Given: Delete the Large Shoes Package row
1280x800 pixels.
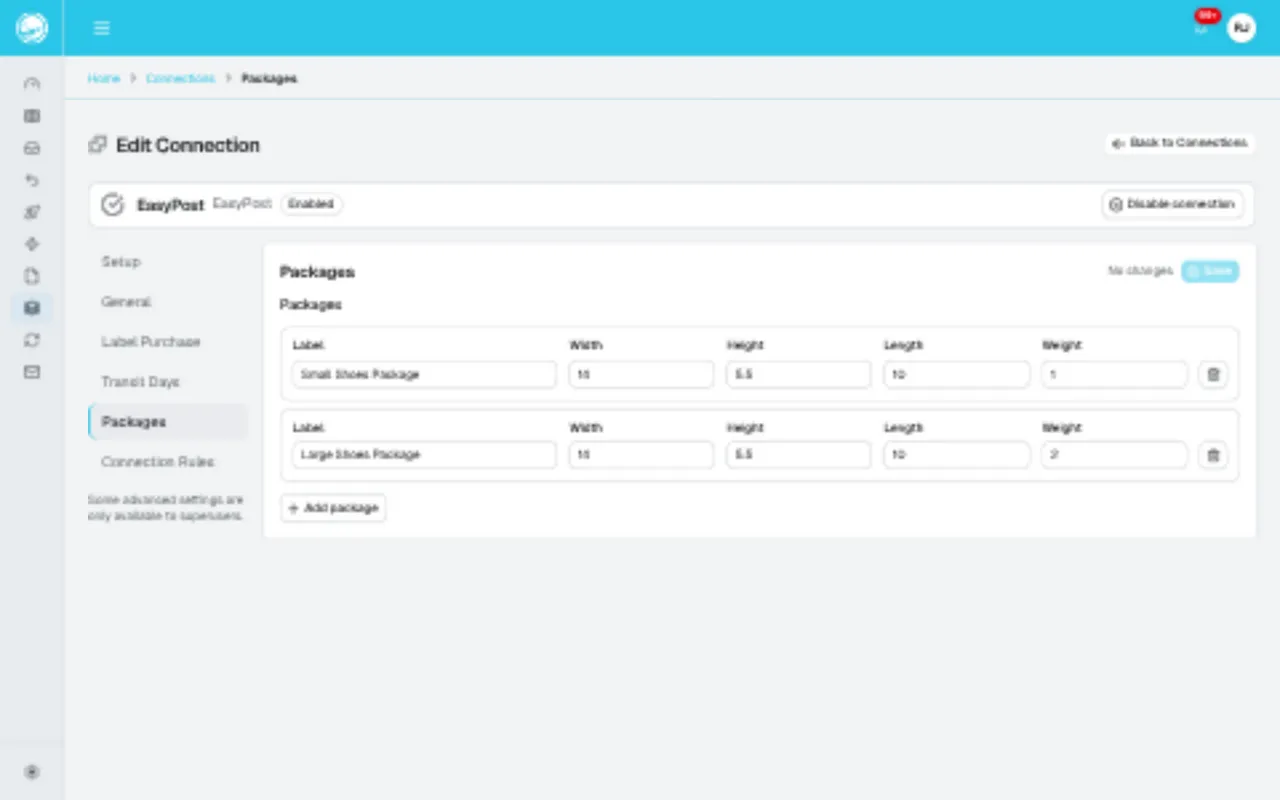Looking at the screenshot, I should 1213,455.
